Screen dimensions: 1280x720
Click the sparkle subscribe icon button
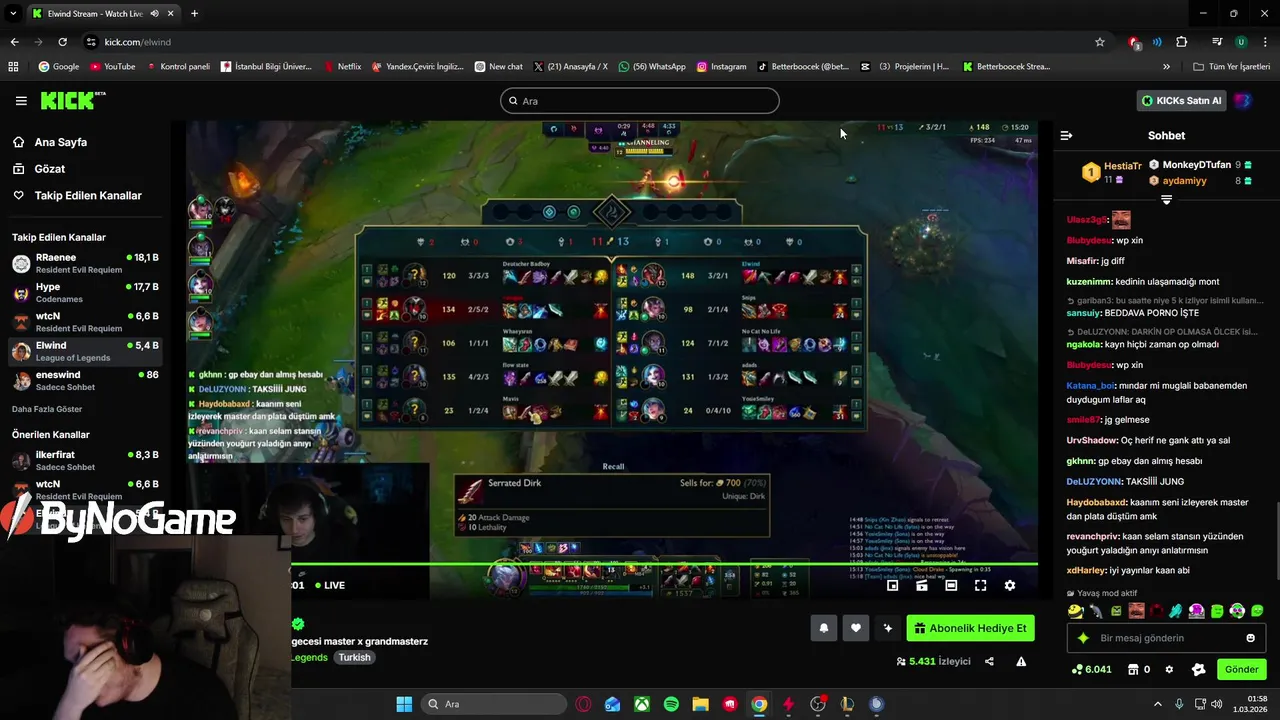tap(887, 628)
